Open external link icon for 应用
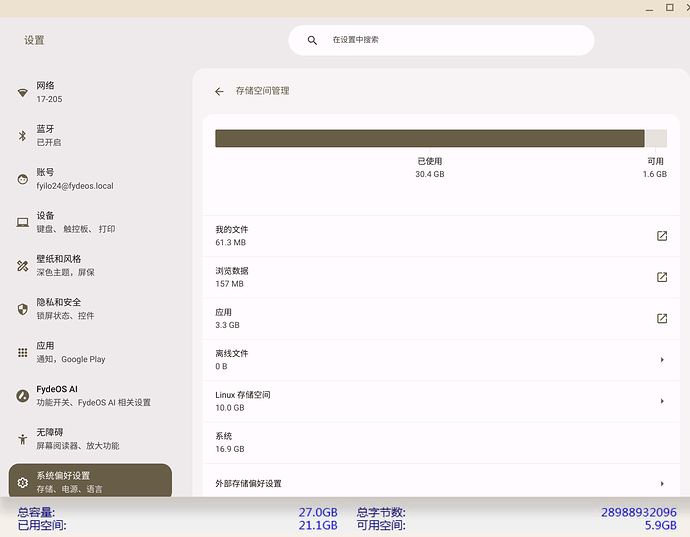690x537 pixels. point(661,318)
